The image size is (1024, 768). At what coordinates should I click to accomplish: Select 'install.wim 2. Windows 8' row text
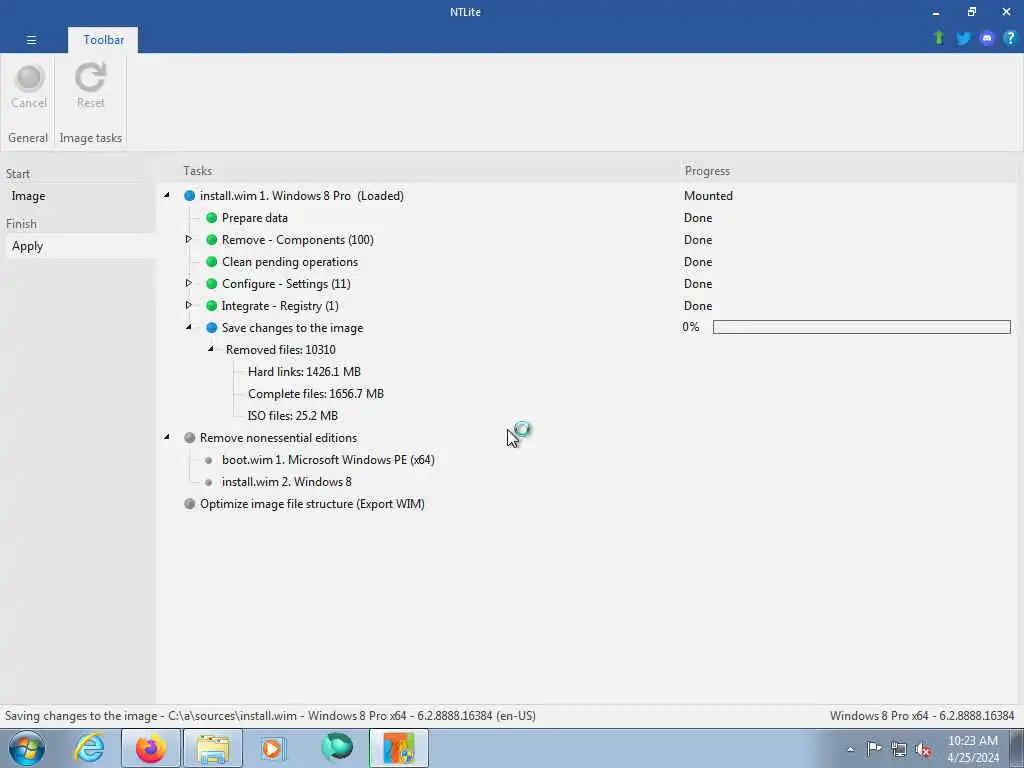pyautogui.click(x=287, y=482)
